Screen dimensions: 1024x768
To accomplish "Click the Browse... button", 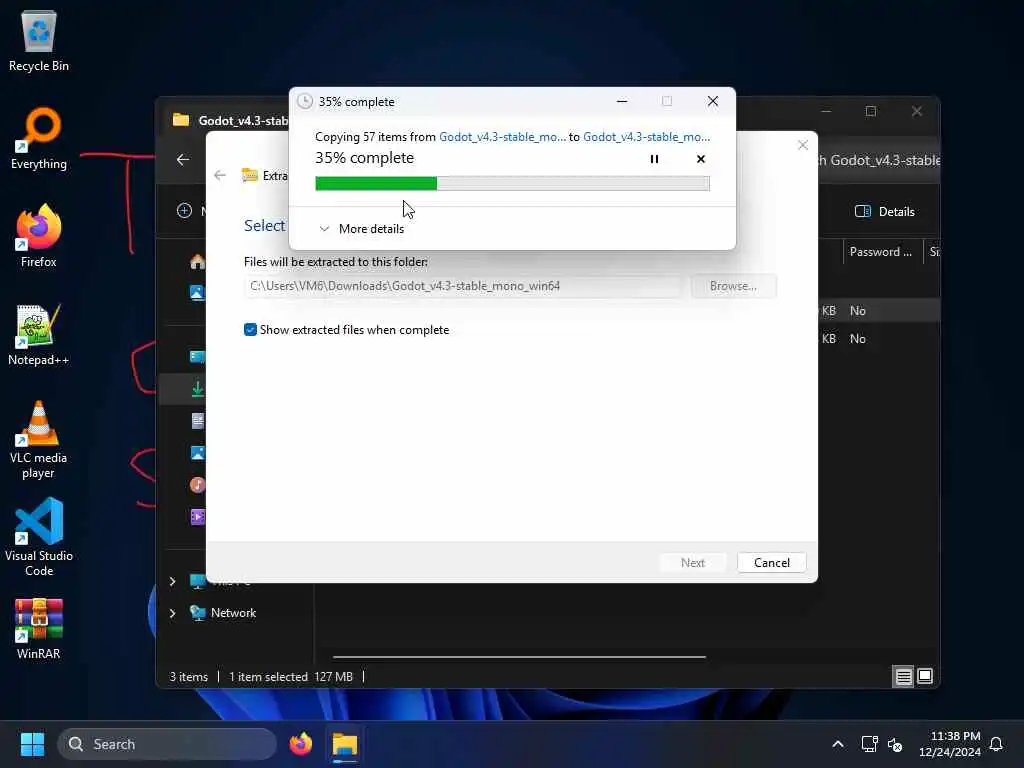I will 733,286.
